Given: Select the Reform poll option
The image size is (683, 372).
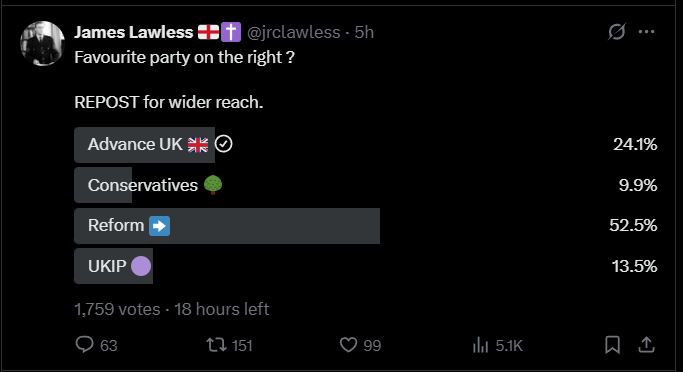Looking at the screenshot, I should tap(366, 226).
